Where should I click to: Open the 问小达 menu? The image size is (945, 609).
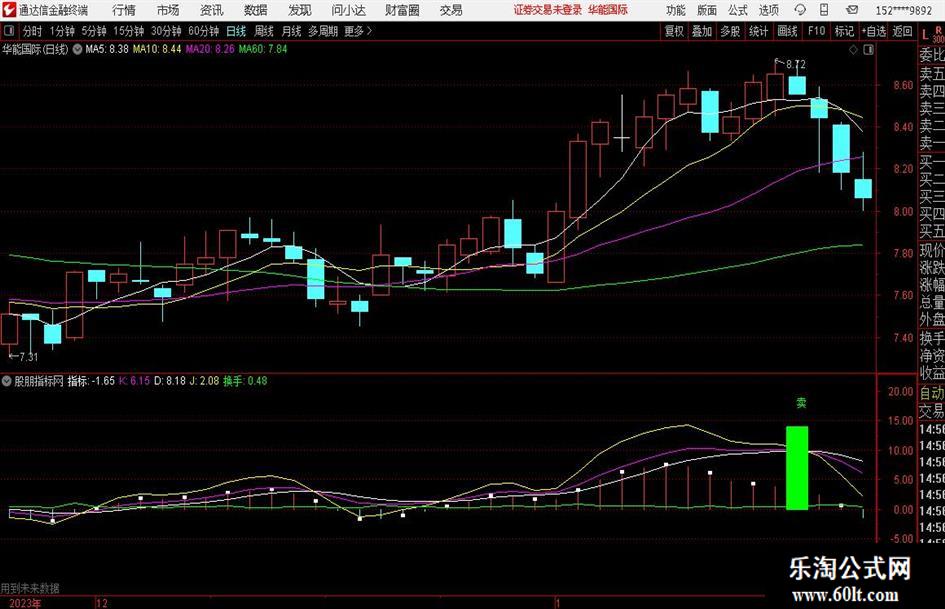point(348,10)
